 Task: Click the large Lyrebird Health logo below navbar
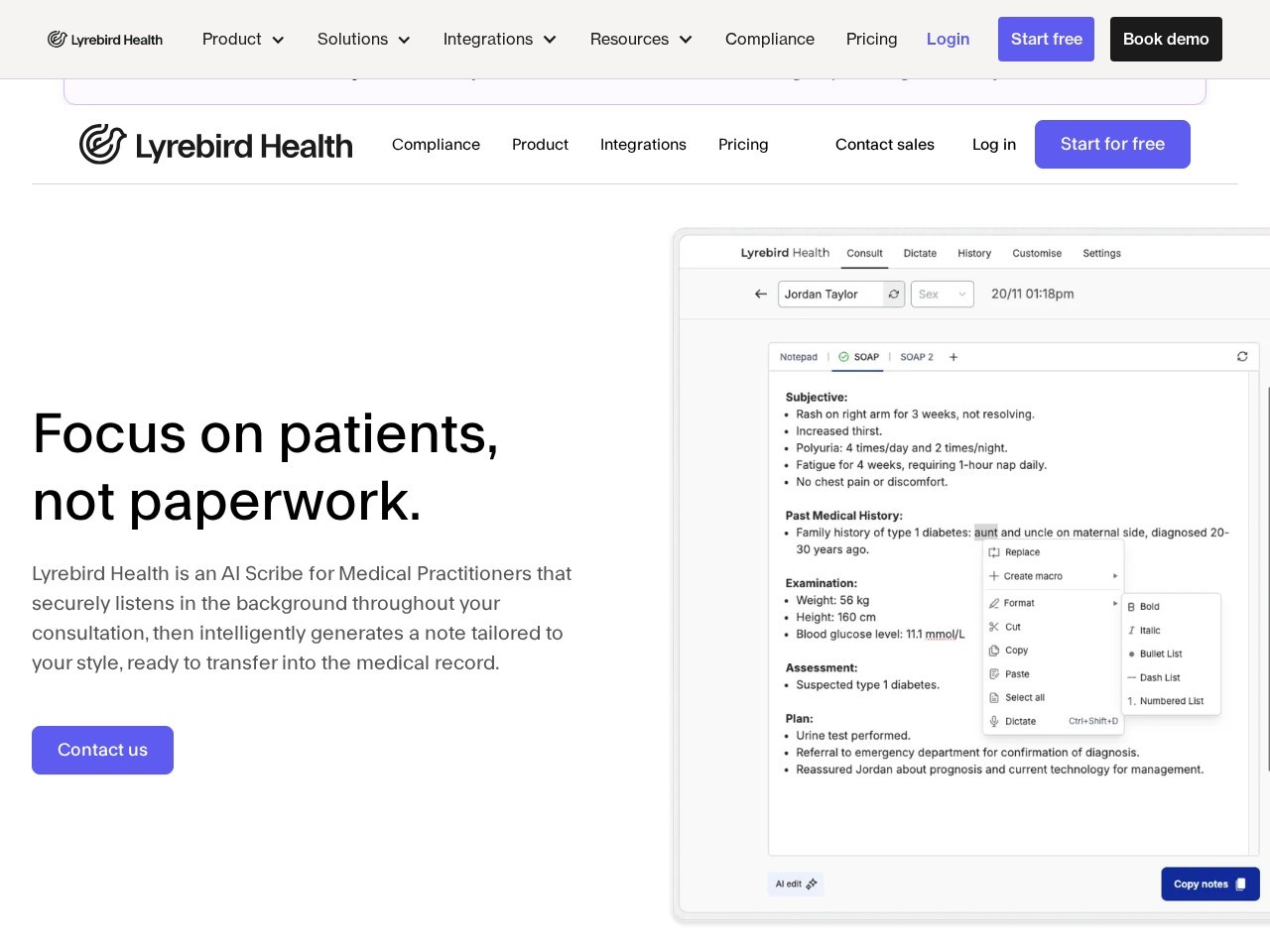coord(215,145)
